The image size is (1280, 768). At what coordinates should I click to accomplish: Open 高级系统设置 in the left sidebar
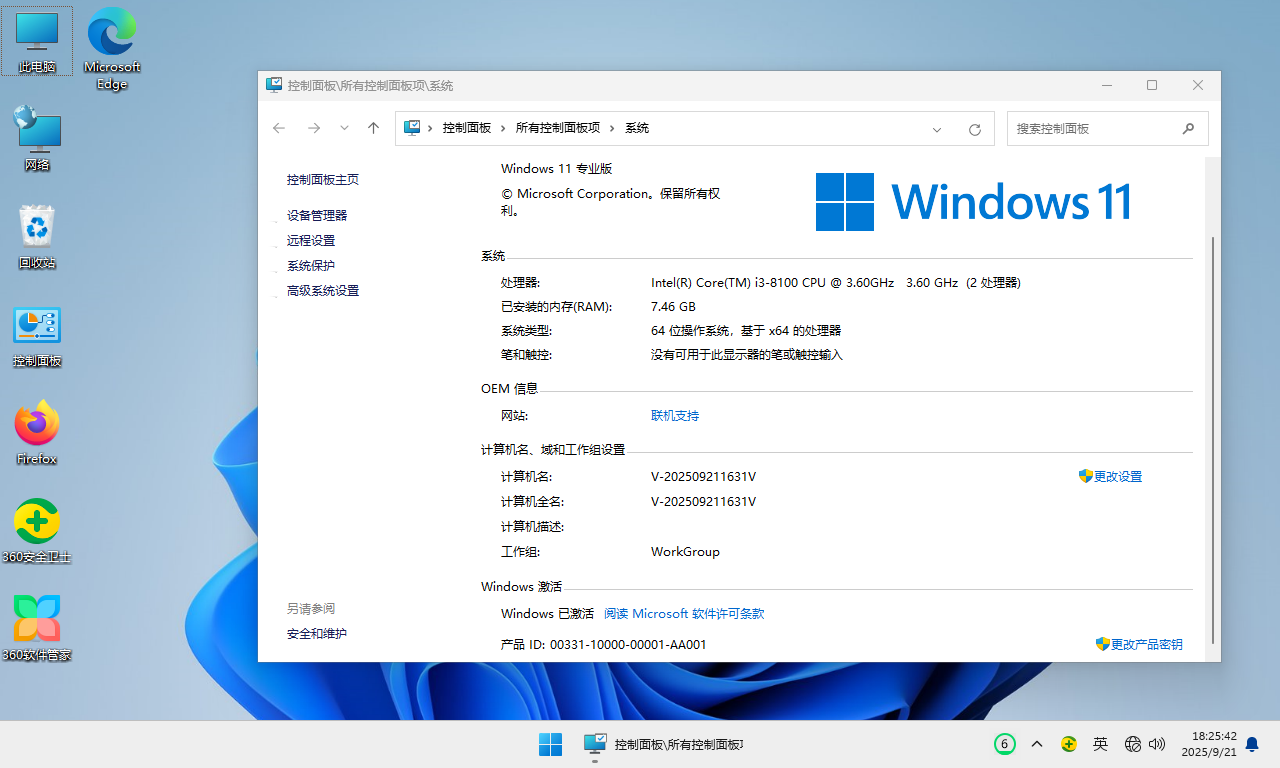pyautogui.click(x=323, y=290)
